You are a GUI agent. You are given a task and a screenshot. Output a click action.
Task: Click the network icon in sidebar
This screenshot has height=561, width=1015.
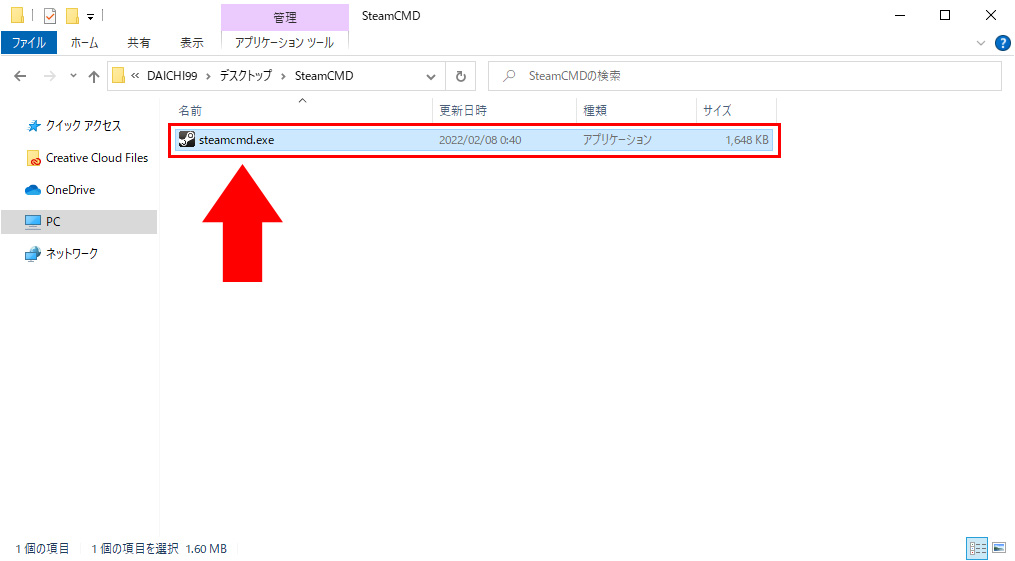click(33, 254)
